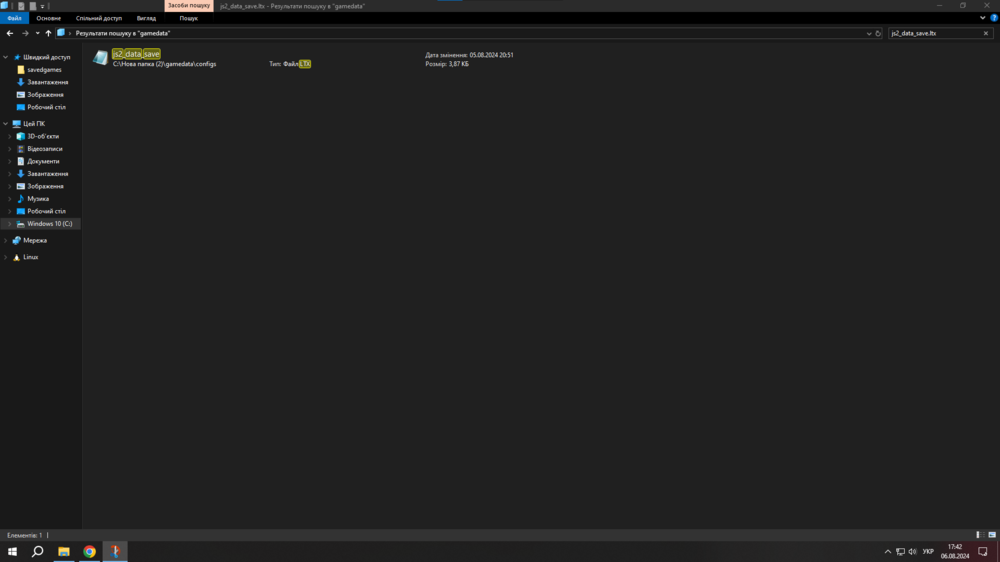Open Customize Quick Access Toolbar dropdown
The height and width of the screenshot is (562, 1000).
click(x=42, y=6)
